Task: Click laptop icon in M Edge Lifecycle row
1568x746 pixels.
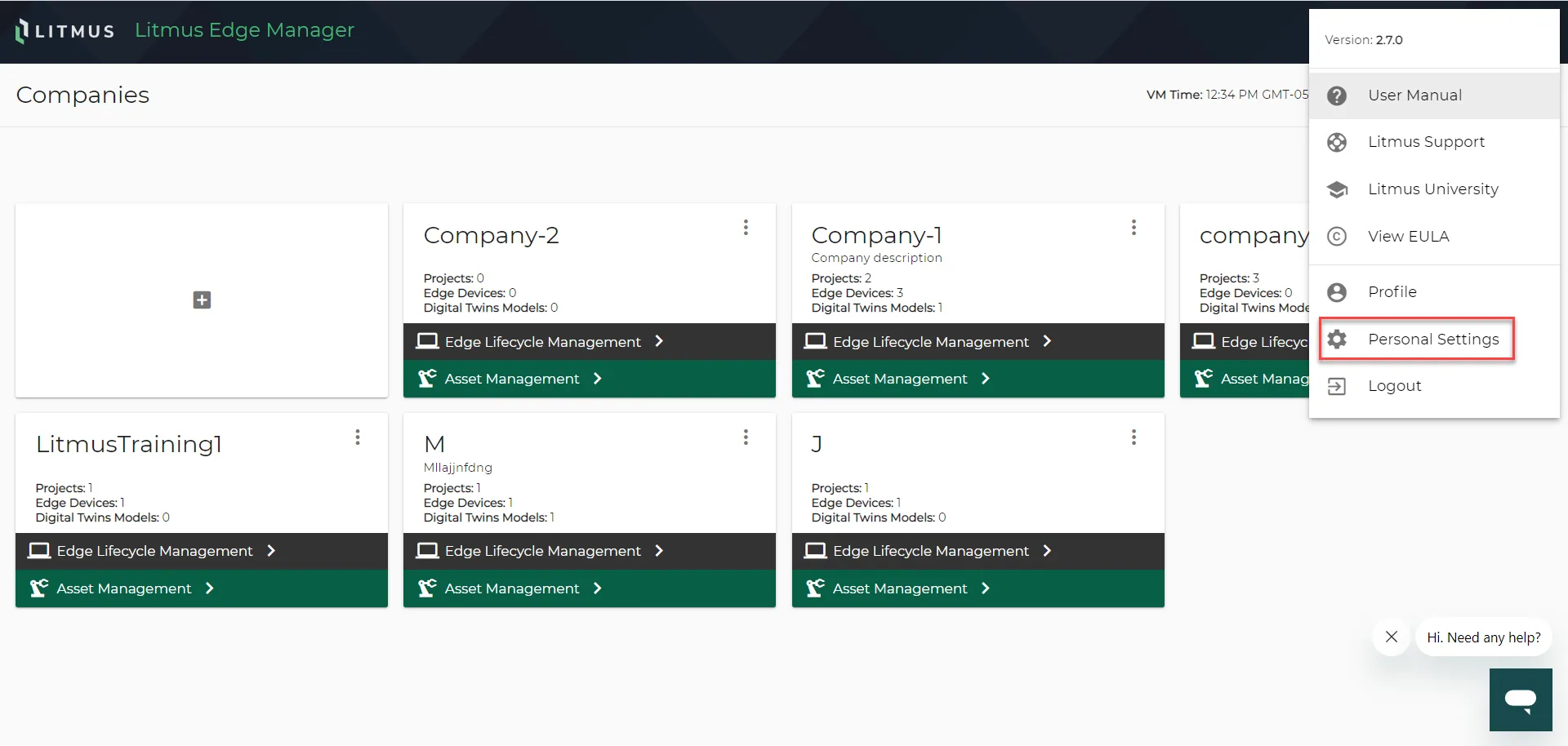Action: coord(427,551)
